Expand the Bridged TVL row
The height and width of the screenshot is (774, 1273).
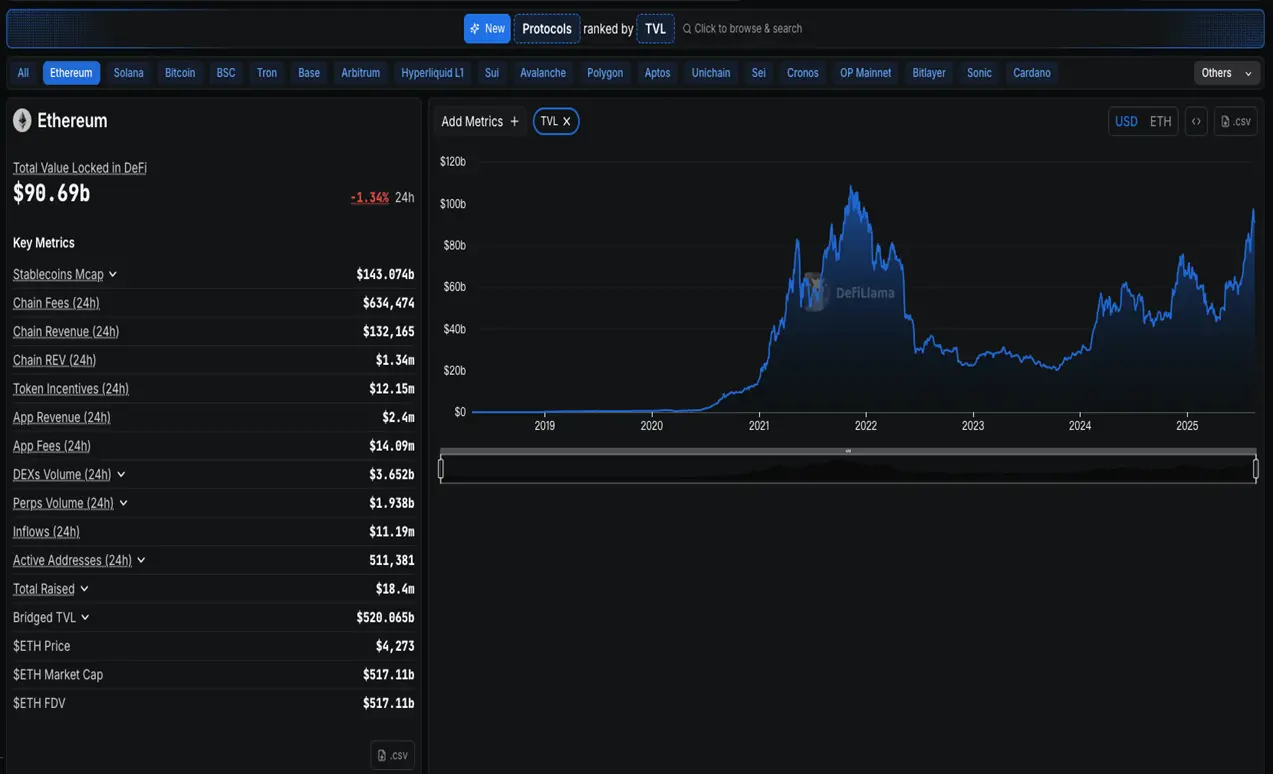tap(85, 618)
